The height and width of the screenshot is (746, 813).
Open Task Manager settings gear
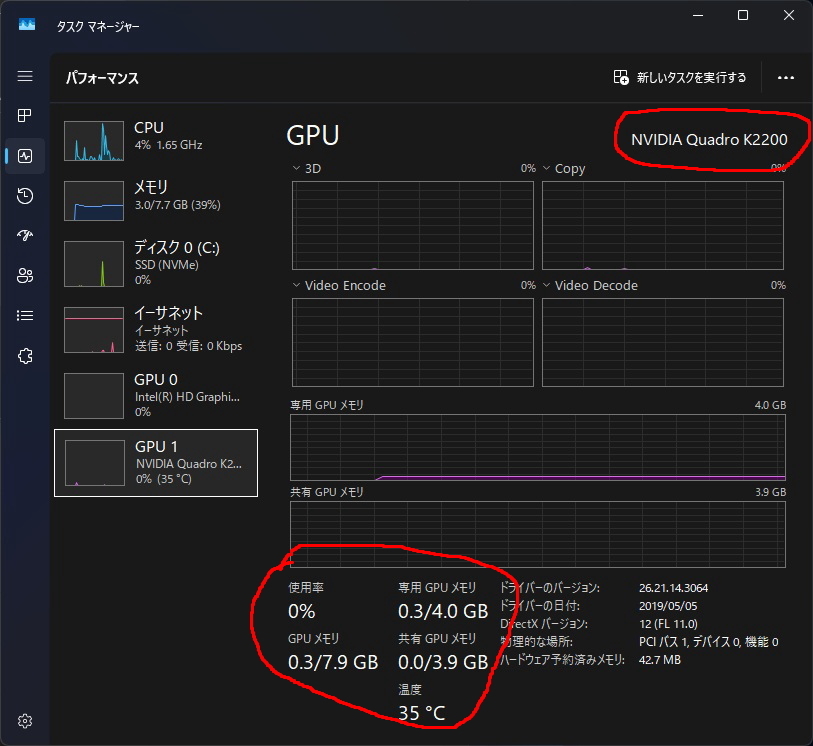tap(25, 721)
